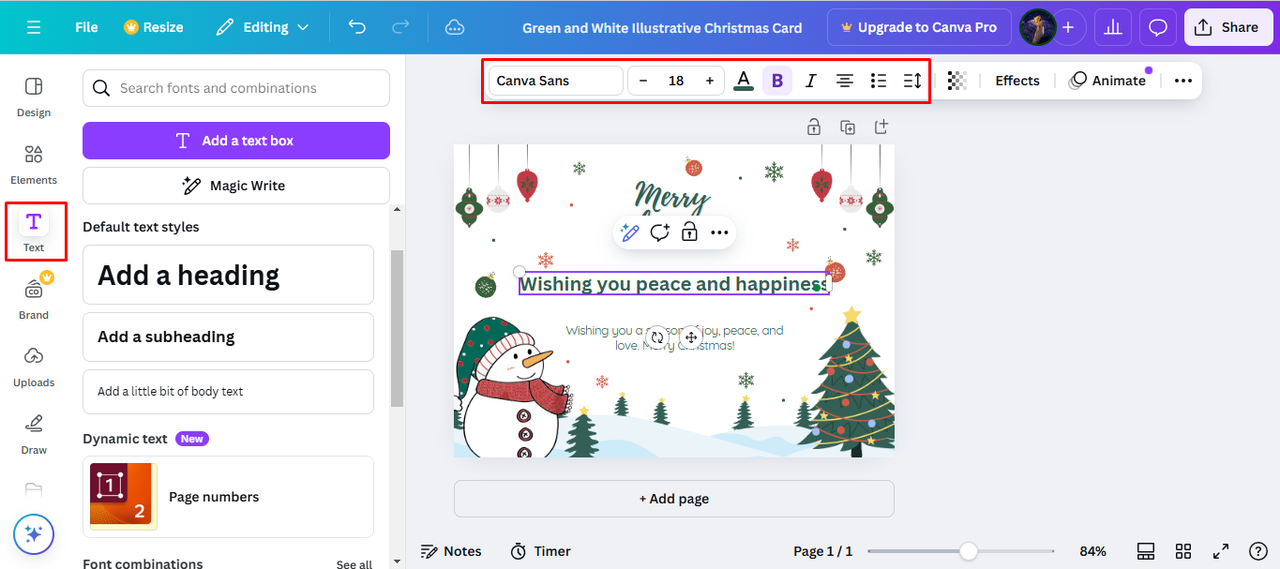Change text alignment
The image size is (1280, 569).
point(845,80)
